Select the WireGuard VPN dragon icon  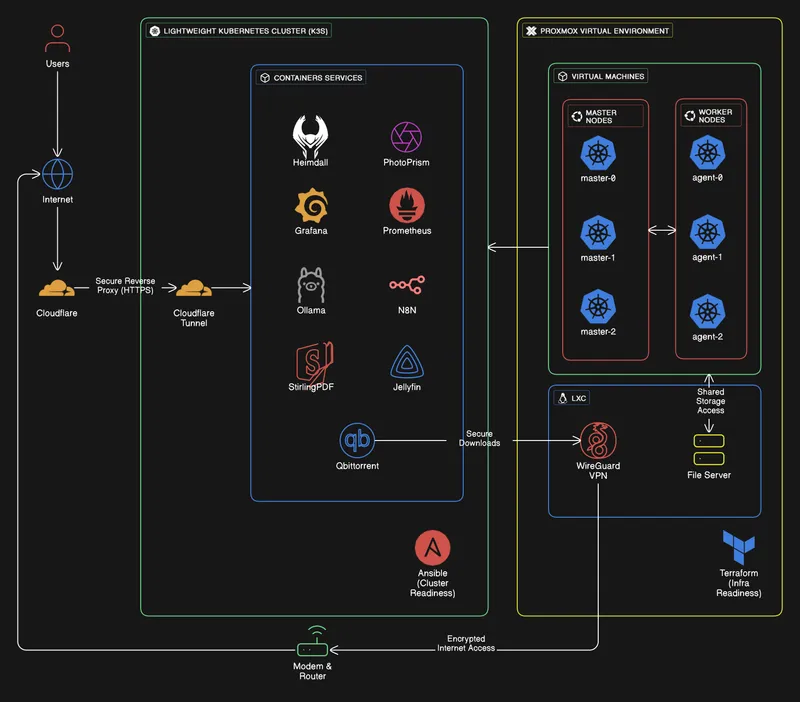(x=598, y=440)
